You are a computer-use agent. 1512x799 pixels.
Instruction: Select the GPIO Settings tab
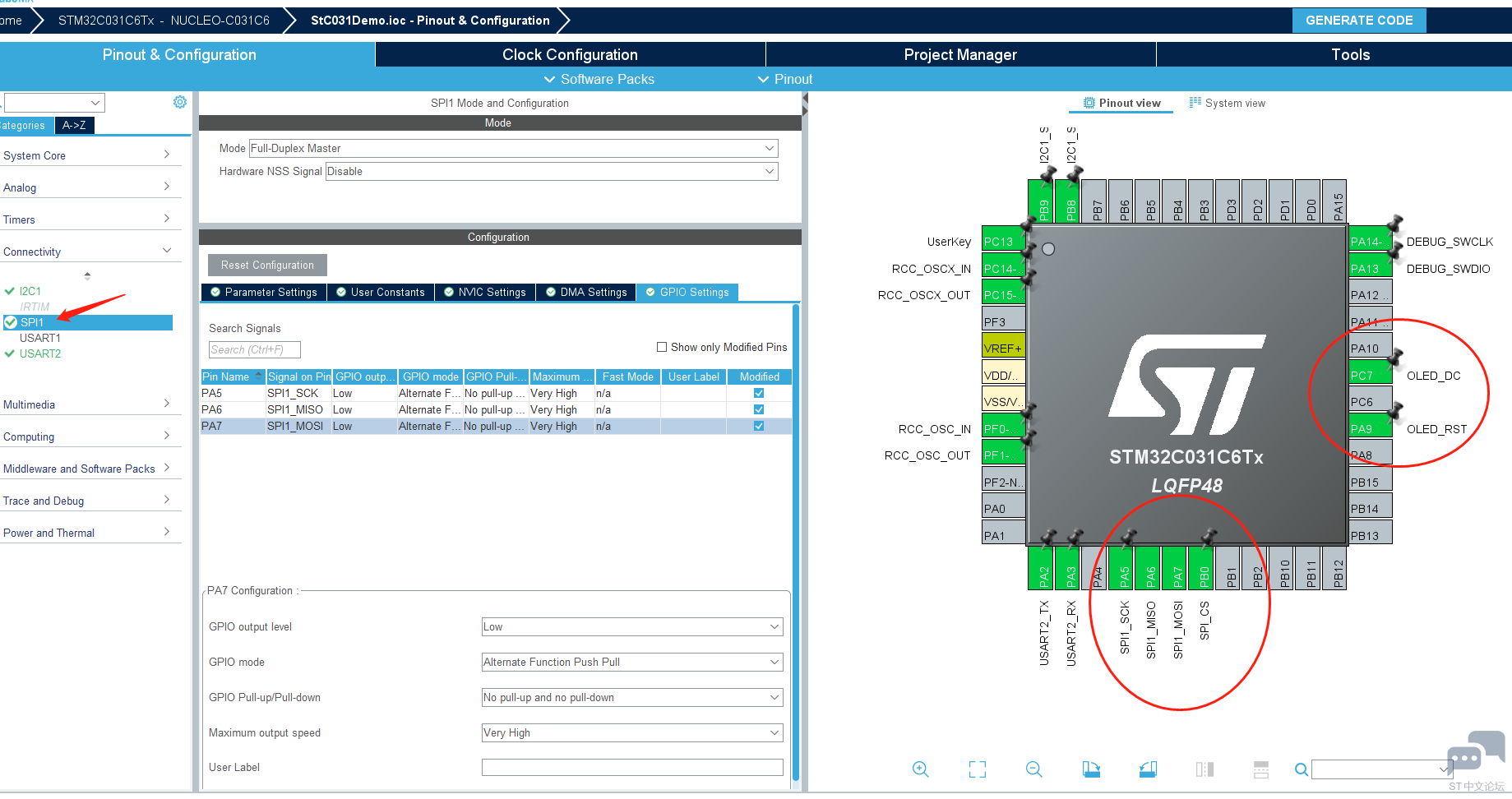[687, 292]
